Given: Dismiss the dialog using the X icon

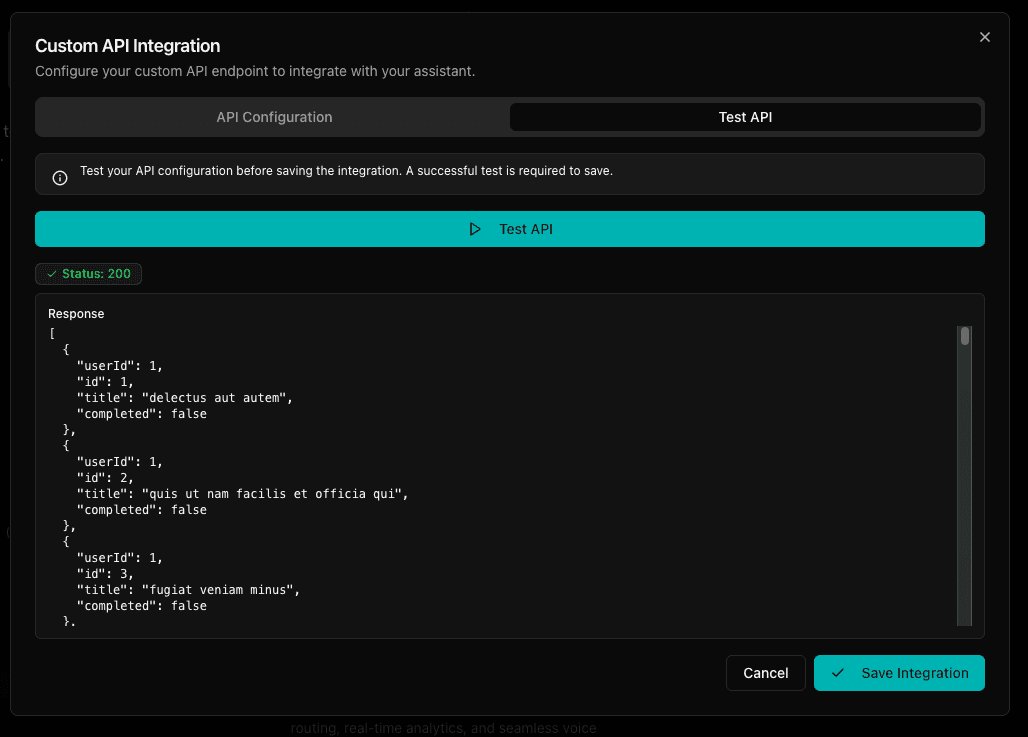Looking at the screenshot, I should 985,37.
